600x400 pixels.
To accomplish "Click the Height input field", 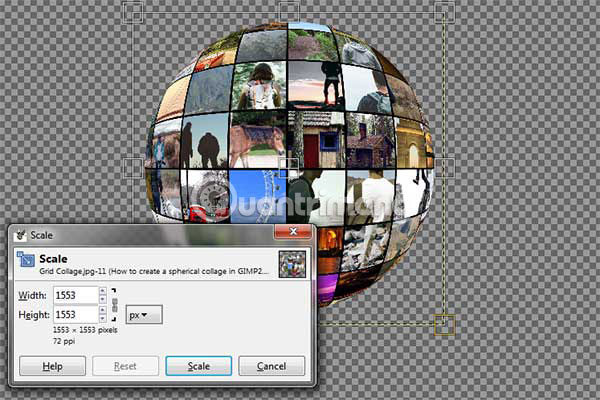I will 76,315.
